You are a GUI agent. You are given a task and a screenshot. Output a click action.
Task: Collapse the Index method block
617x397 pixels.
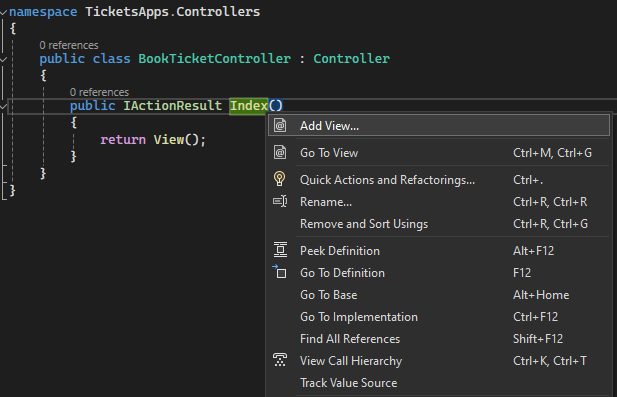pos(4,106)
